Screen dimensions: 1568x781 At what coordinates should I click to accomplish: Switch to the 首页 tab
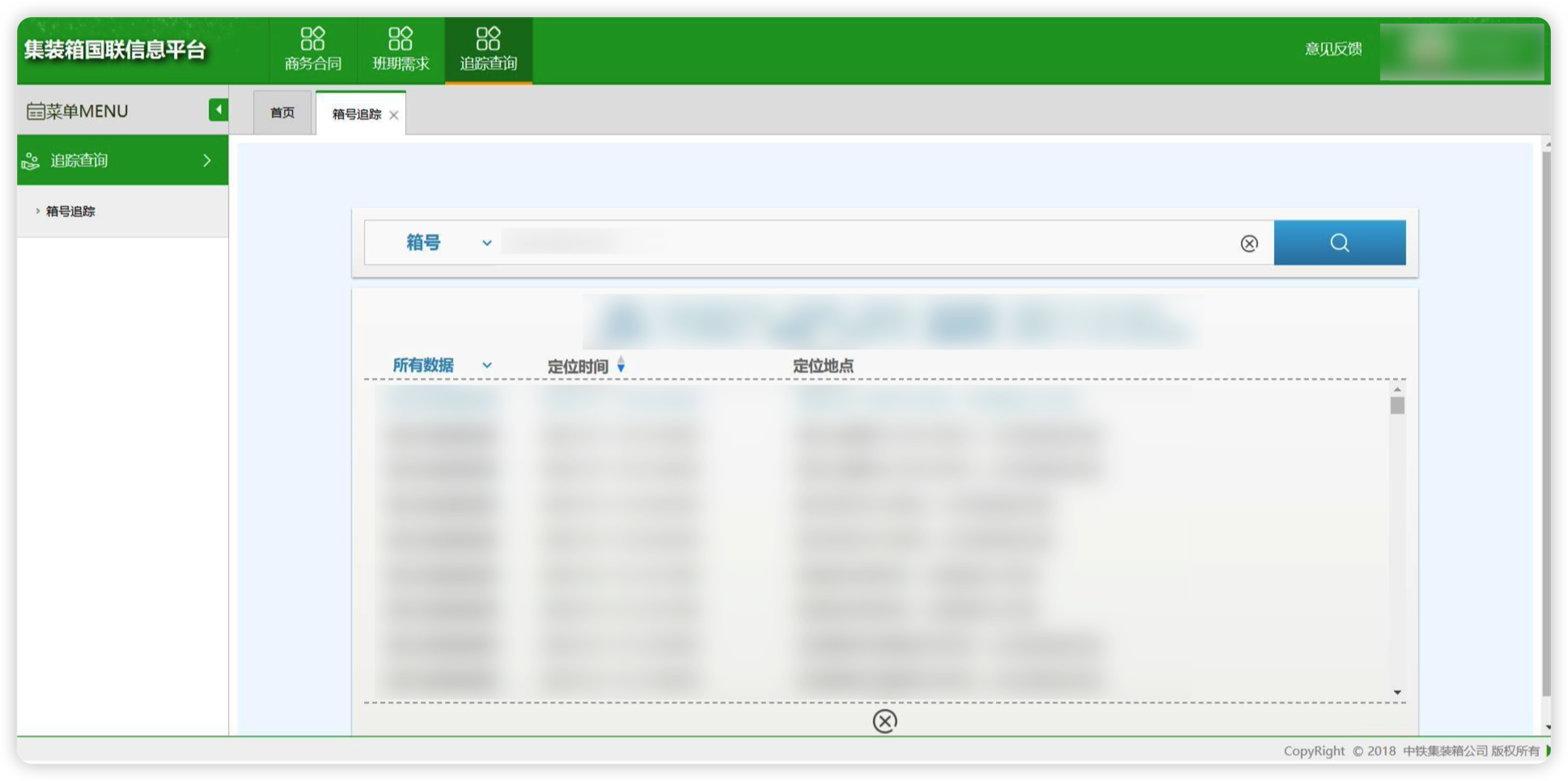(x=281, y=112)
